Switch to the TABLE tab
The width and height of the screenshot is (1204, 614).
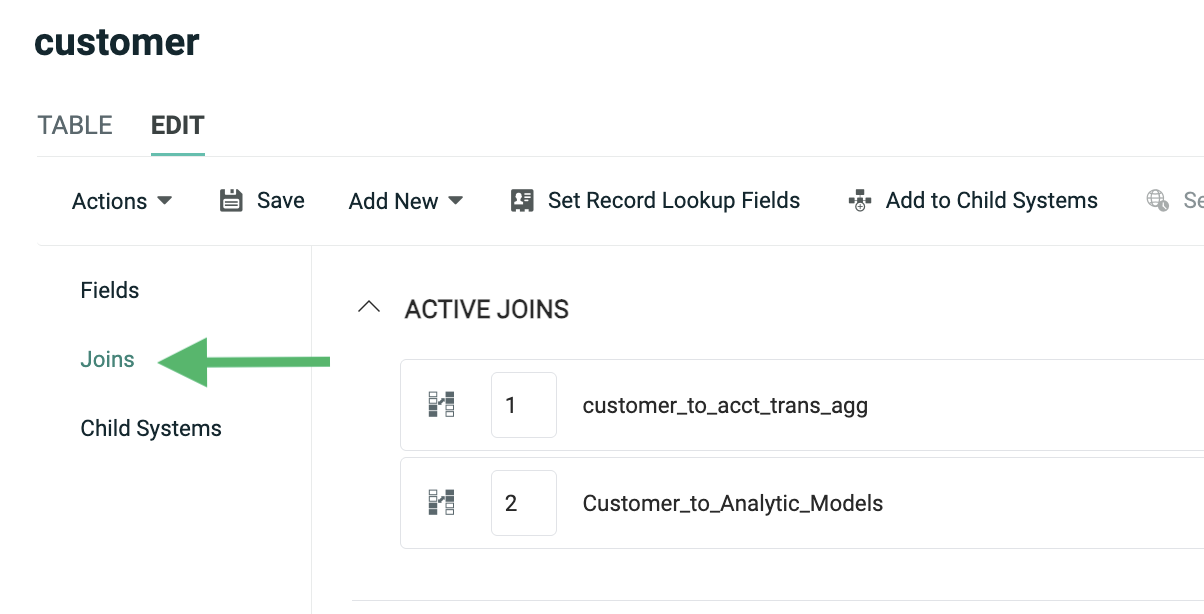[75, 126]
